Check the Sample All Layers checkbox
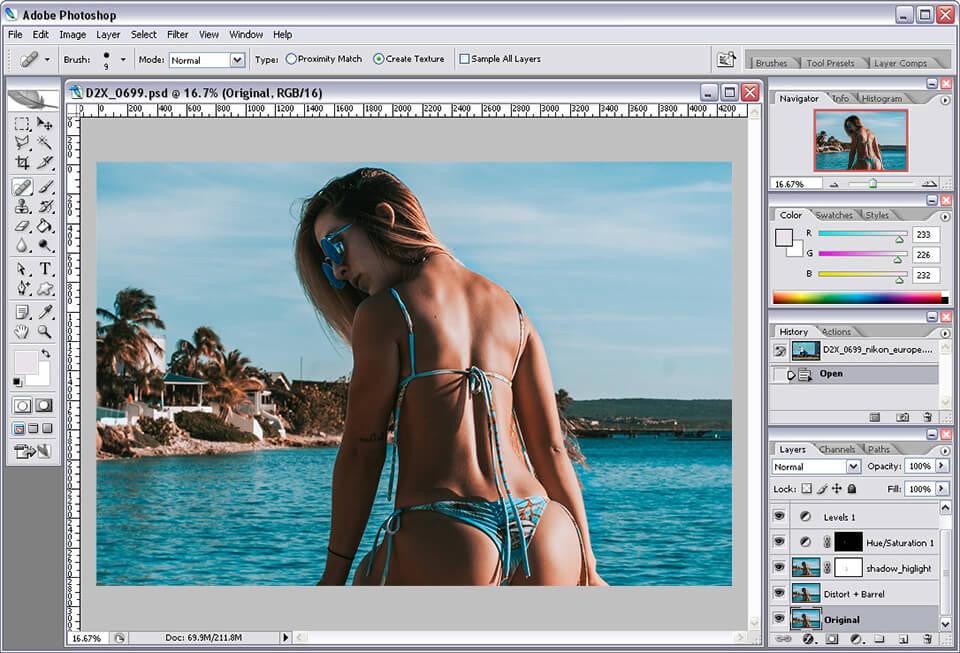Image resolution: width=960 pixels, height=653 pixels. pyautogui.click(x=466, y=58)
